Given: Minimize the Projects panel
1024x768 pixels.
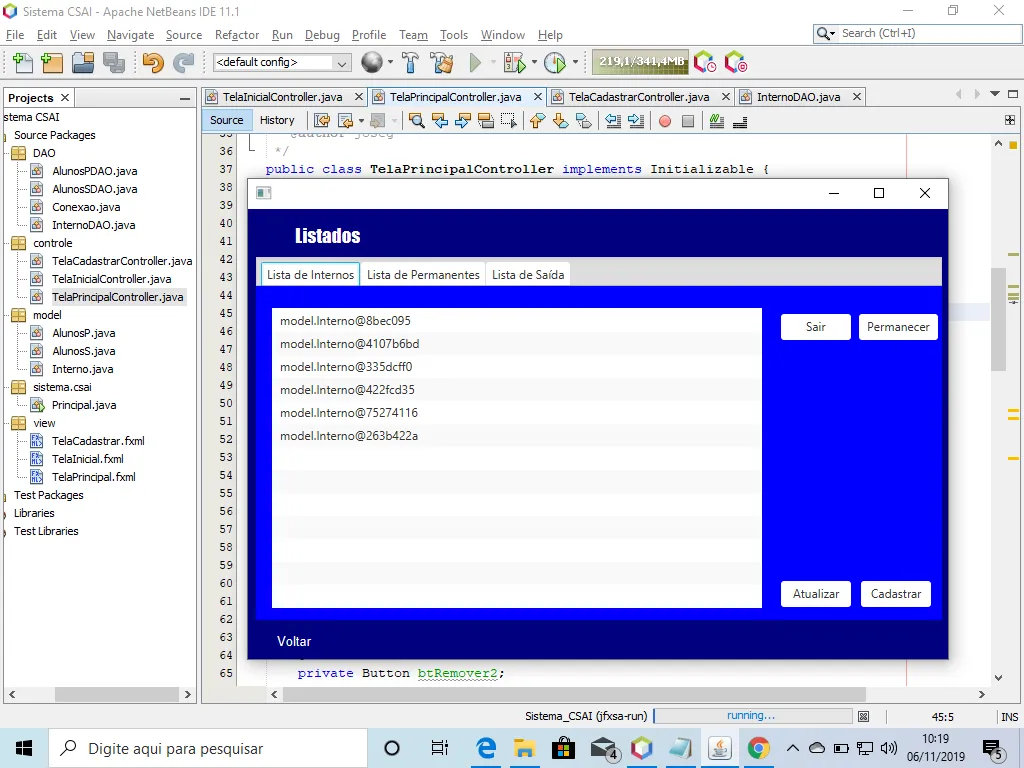Looking at the screenshot, I should [185, 99].
